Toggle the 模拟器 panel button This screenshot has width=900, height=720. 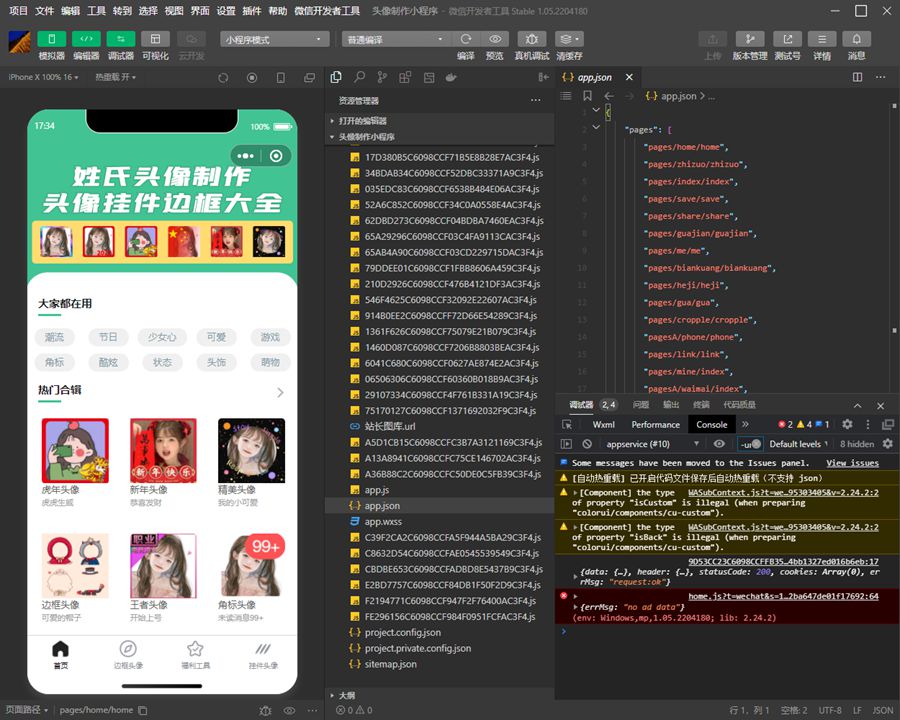point(52,39)
